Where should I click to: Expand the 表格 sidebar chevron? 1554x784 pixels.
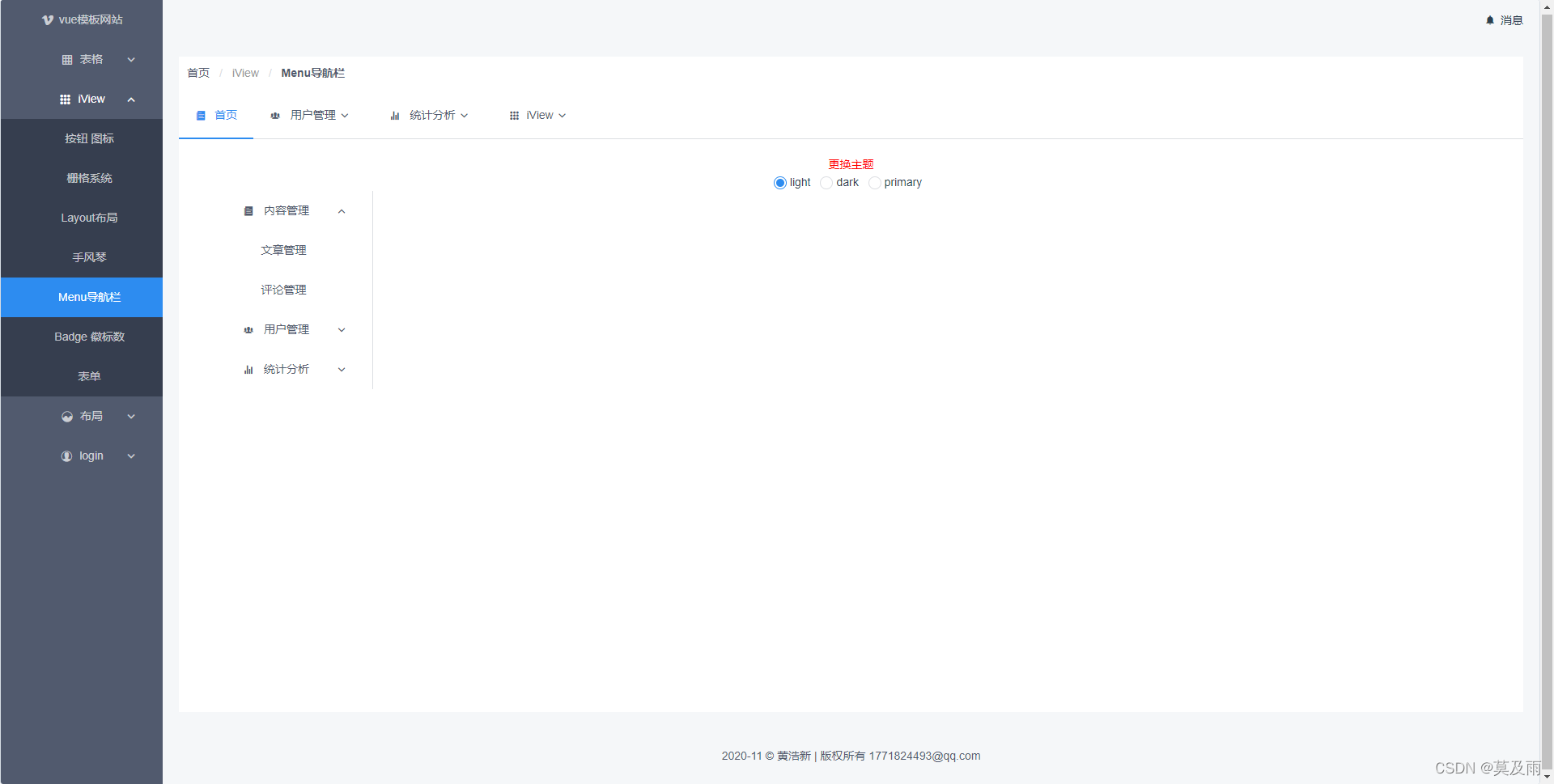[131, 60]
